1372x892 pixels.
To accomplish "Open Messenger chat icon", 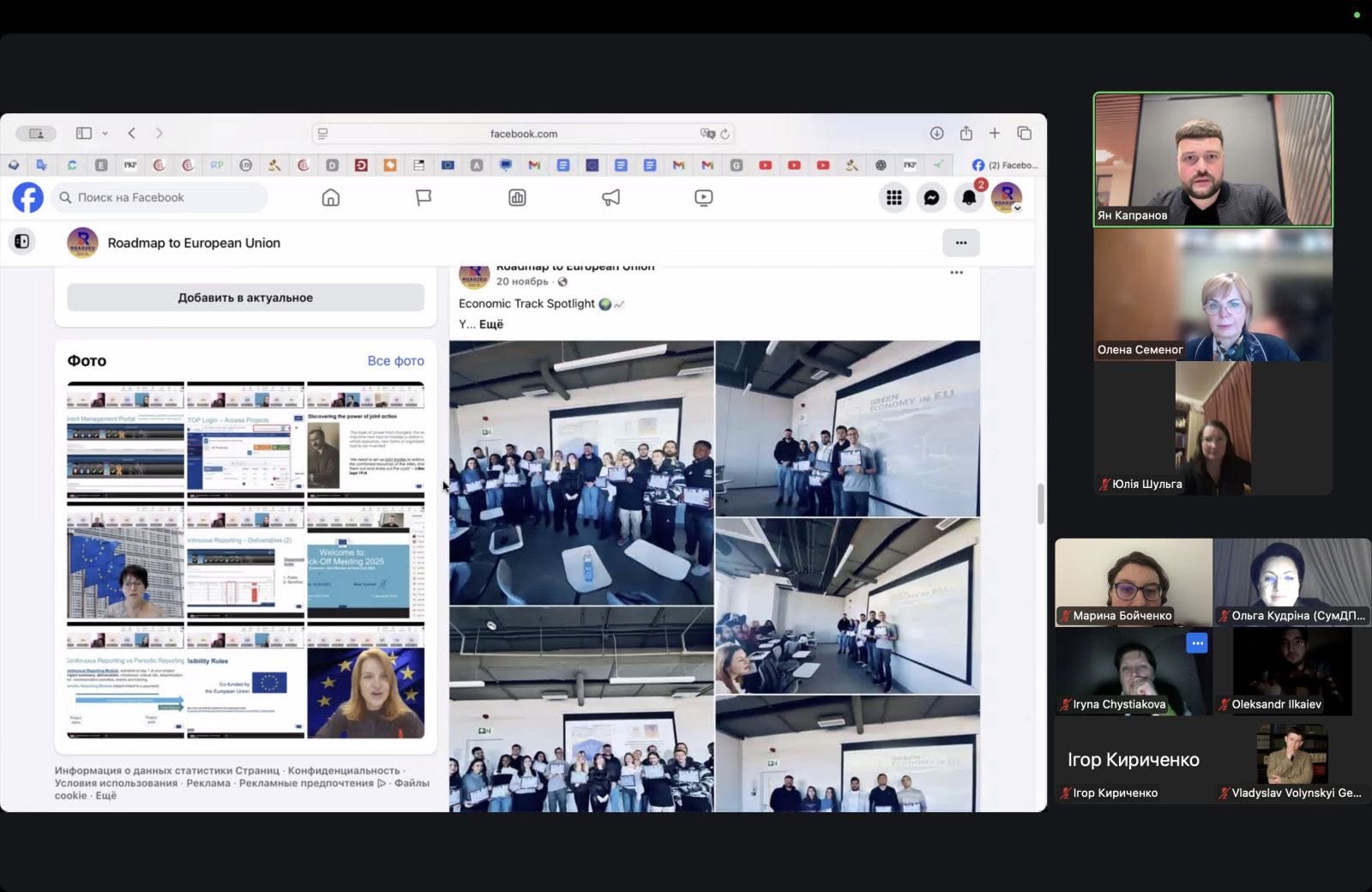I will click(931, 197).
